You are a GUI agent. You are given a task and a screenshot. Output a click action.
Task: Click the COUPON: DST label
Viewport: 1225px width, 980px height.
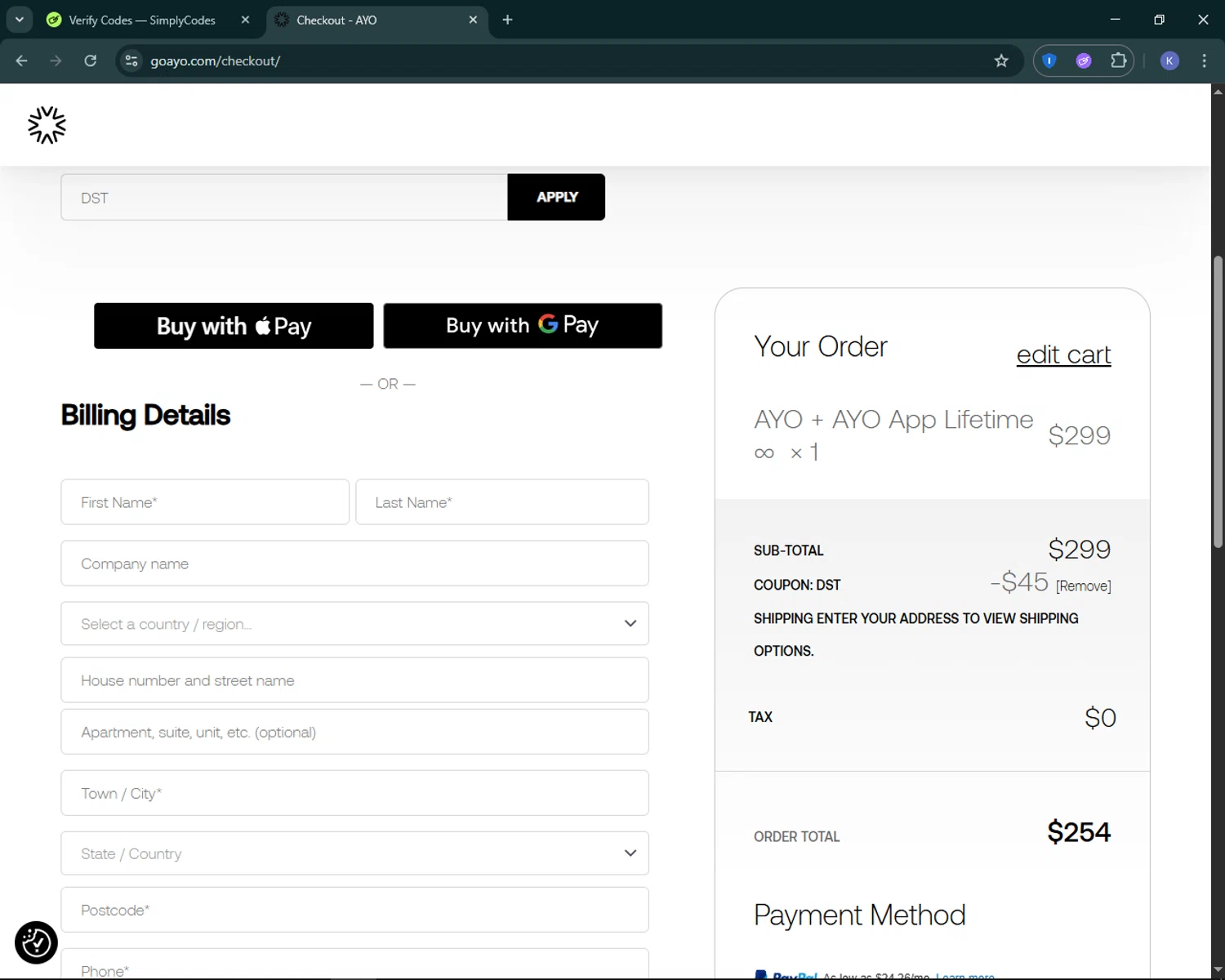[797, 585]
